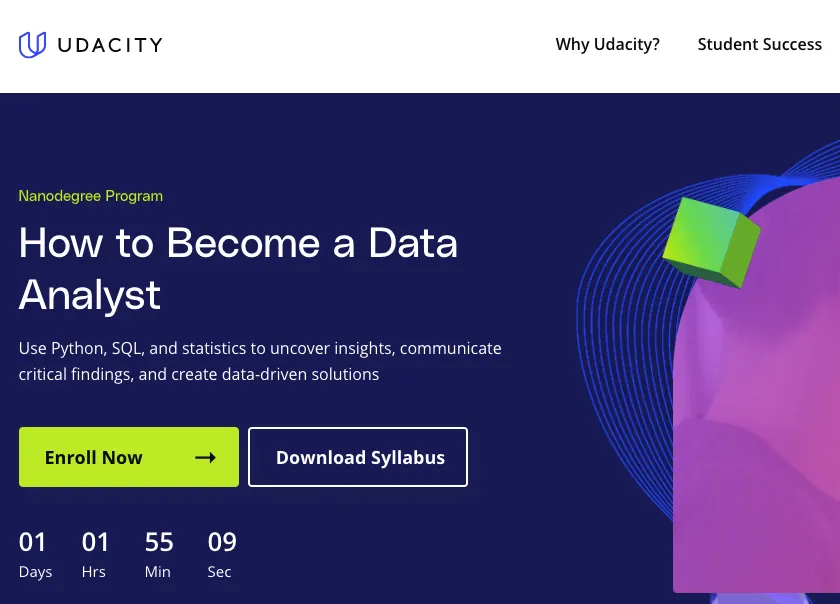Click the Nanodegree Program label
Viewport: 840px width, 604px height.
click(91, 196)
